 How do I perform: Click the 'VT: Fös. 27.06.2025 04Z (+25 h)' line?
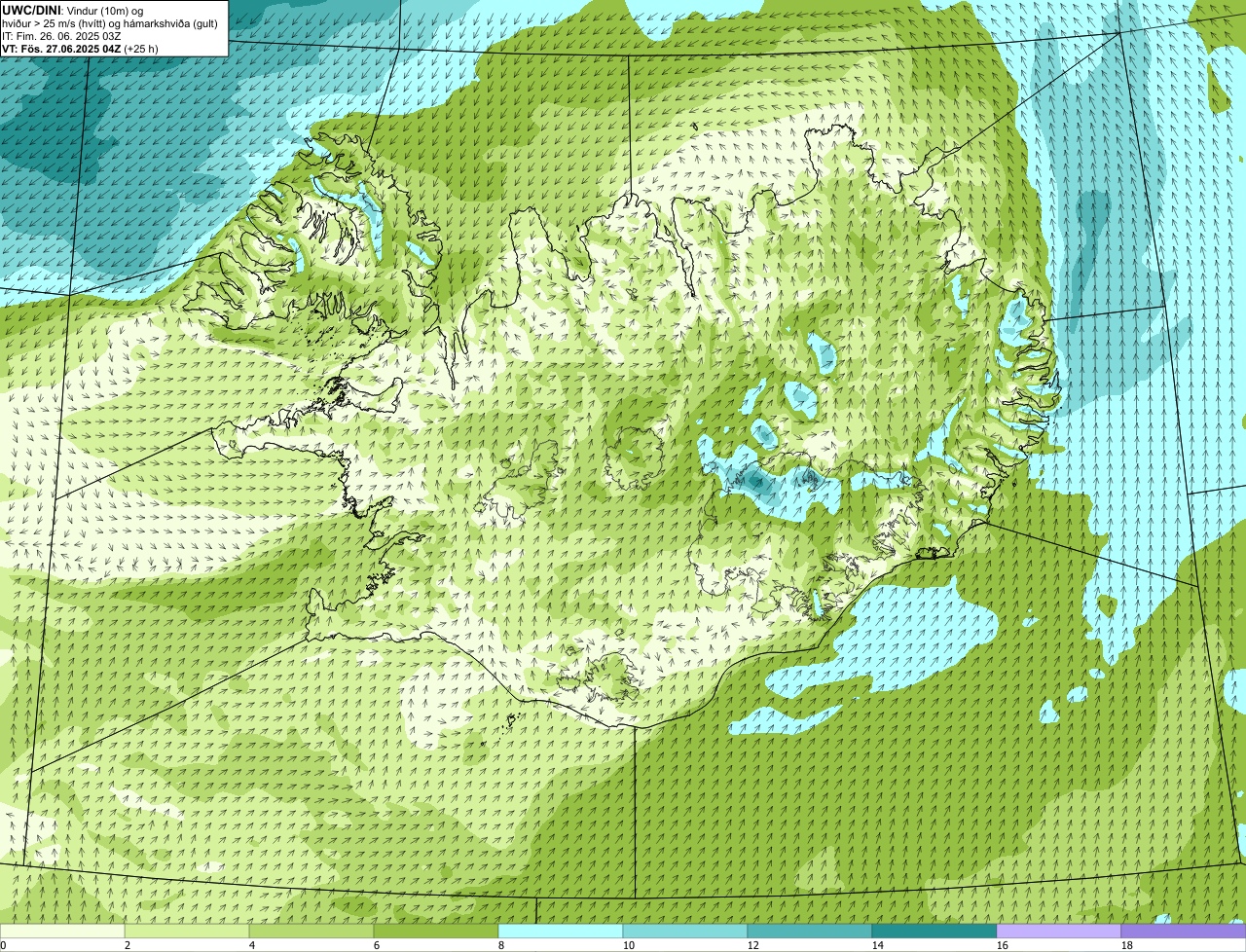80,48
